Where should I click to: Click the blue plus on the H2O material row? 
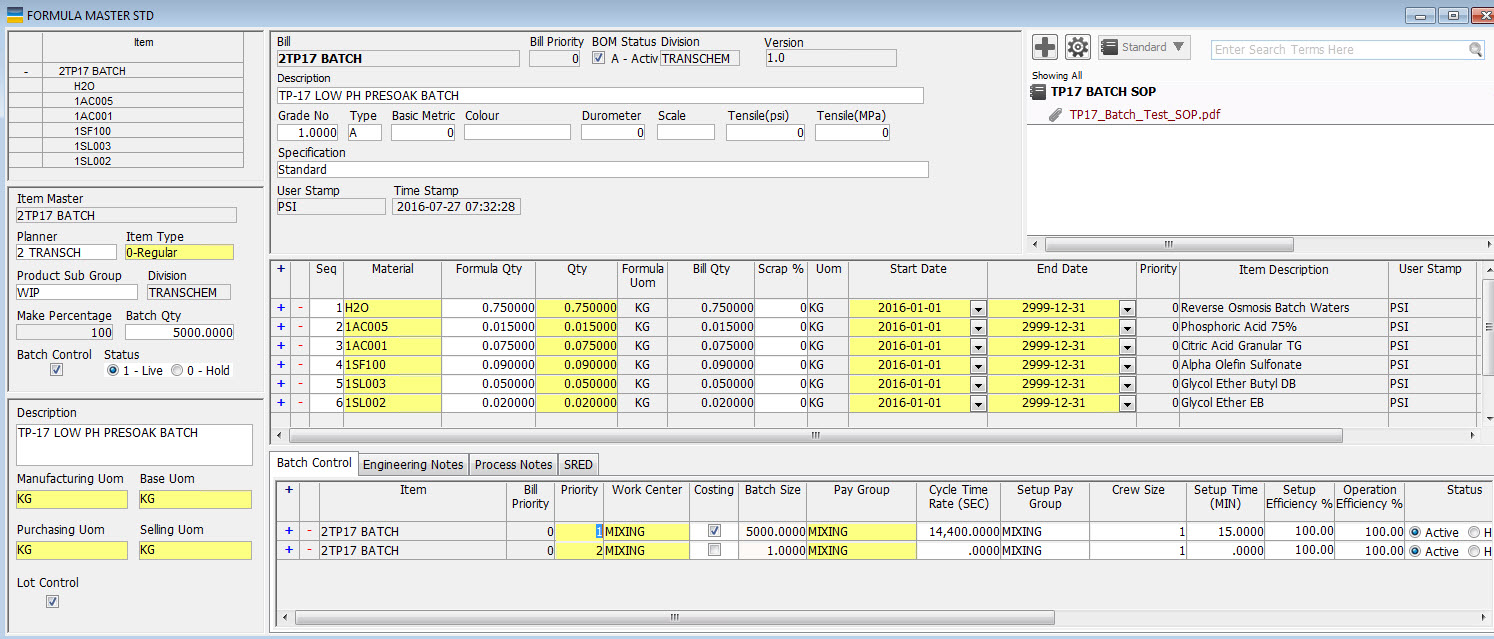281,308
